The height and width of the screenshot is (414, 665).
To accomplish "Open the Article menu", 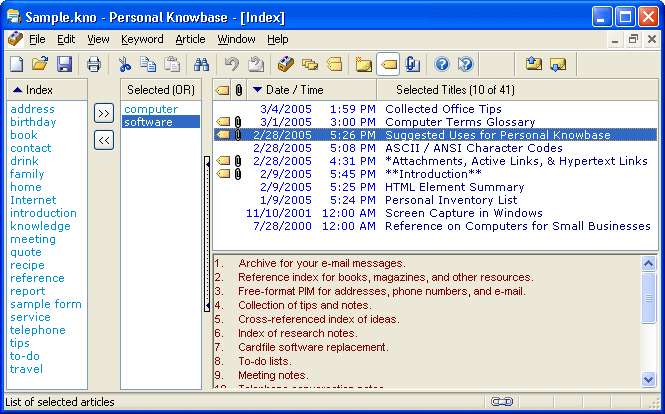I will point(190,39).
